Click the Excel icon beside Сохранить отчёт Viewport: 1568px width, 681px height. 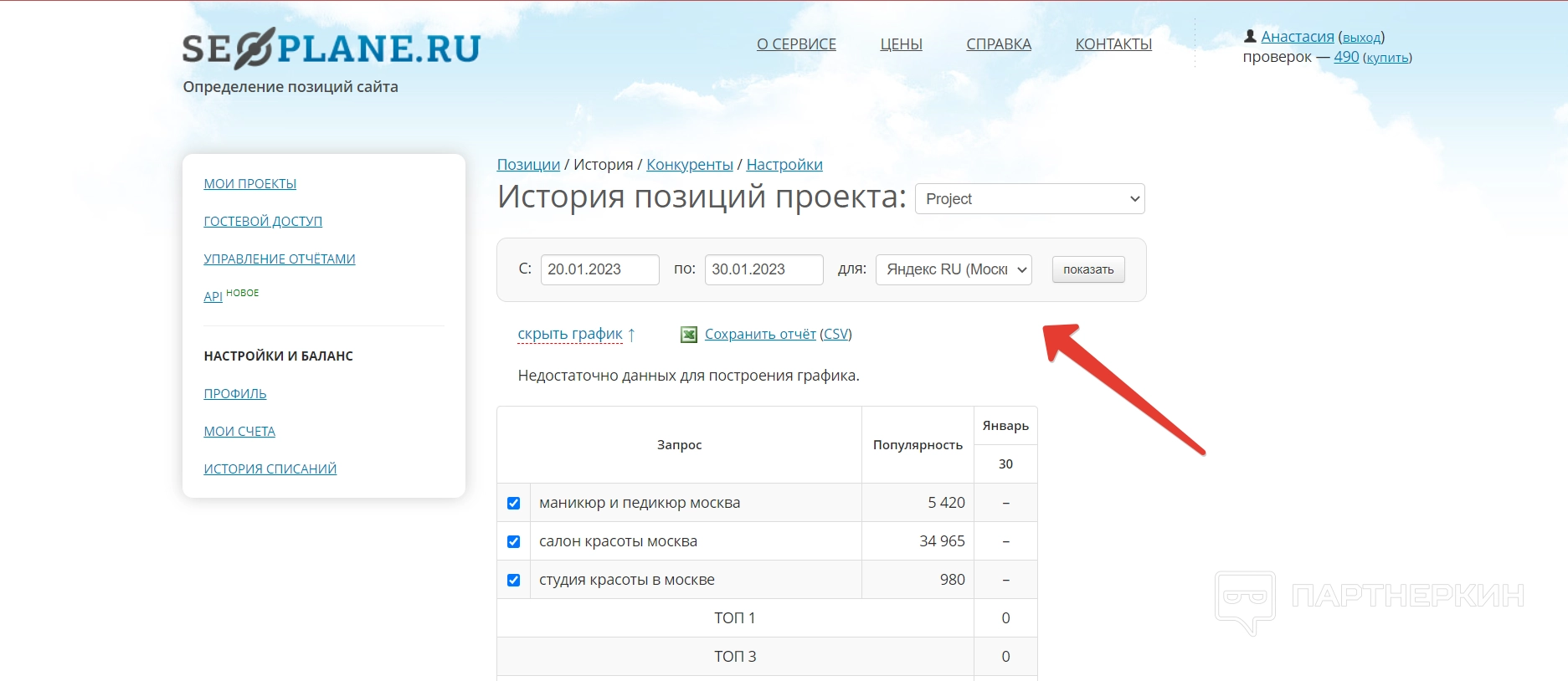[689, 335]
